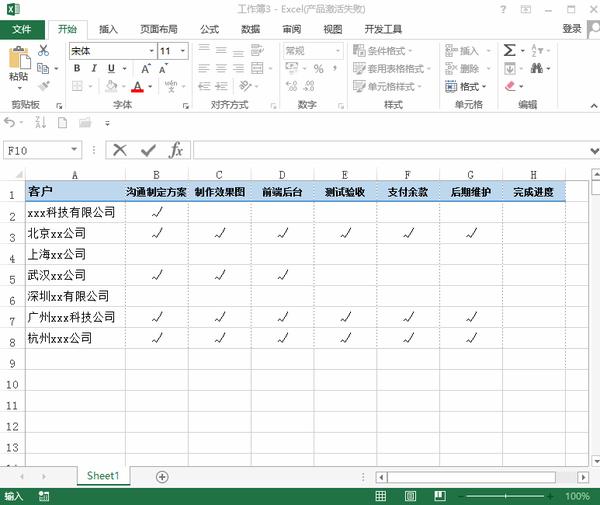The width and height of the screenshot is (600, 505).
Task: Click the Clear eraser icon
Action: 510,86
